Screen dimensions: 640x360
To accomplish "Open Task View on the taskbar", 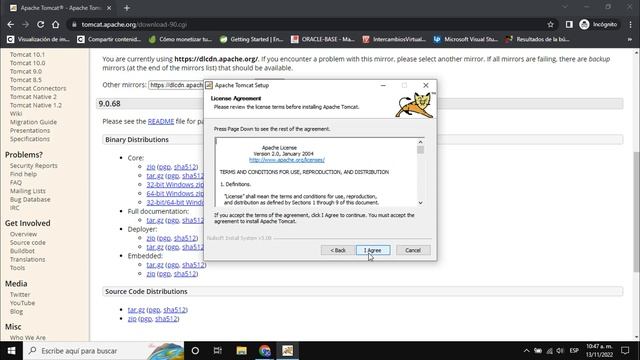I will pos(218,351).
